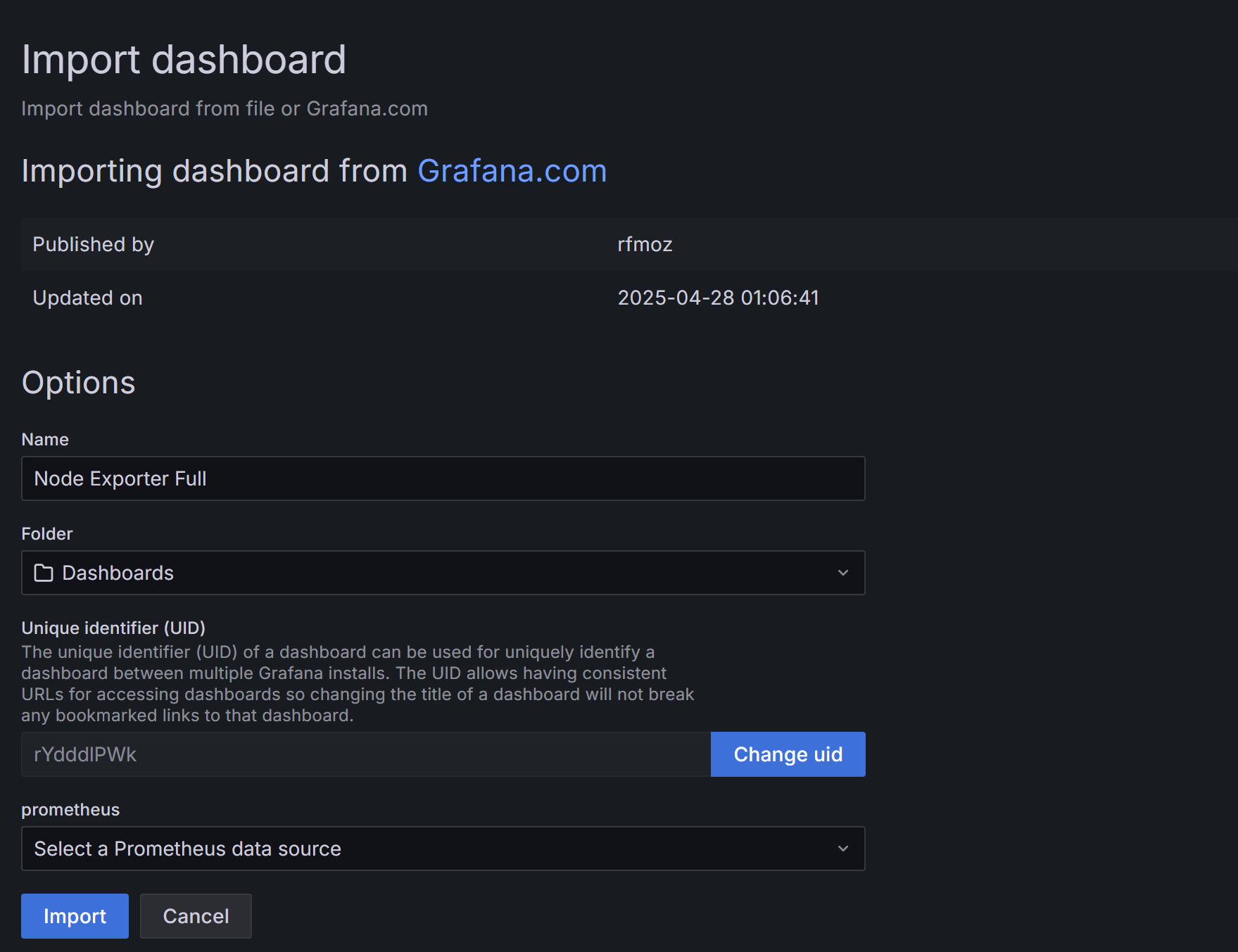Click the 'Folder' field label
The height and width of the screenshot is (952, 1238).
[x=47, y=533]
